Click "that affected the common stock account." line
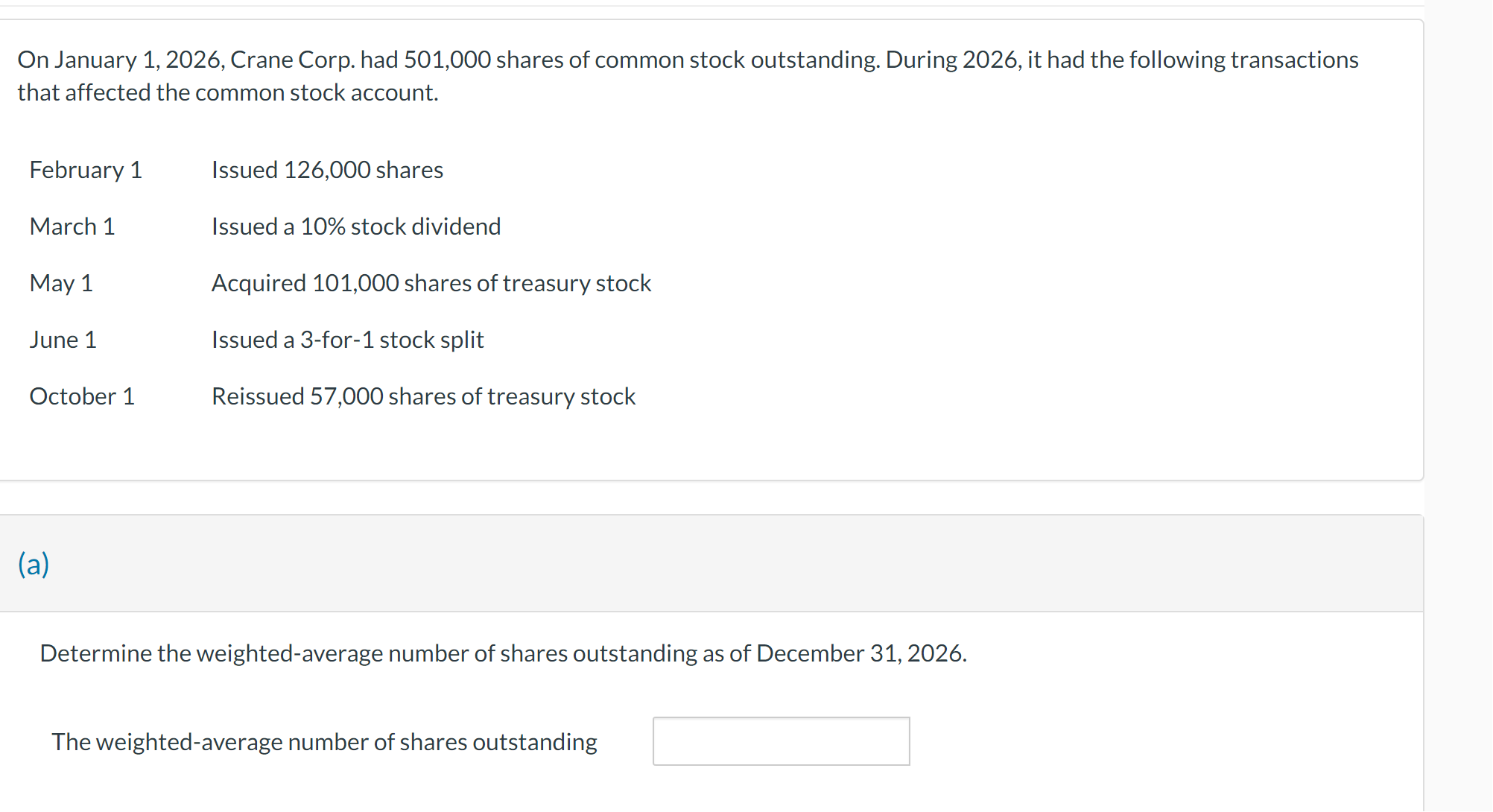The image size is (1493, 812). coord(228,92)
